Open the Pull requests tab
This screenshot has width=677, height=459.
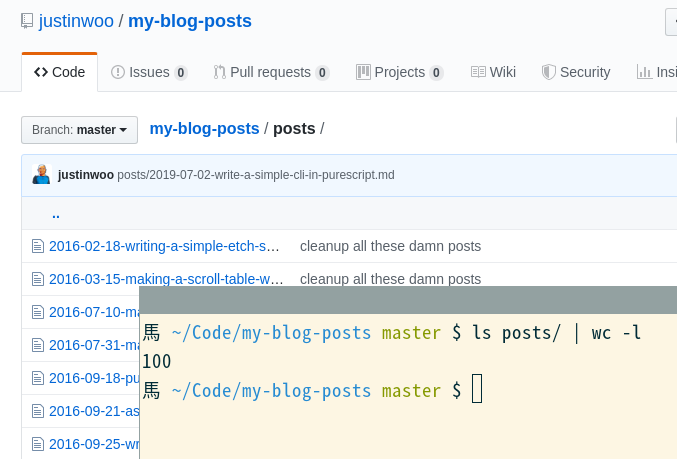(x=271, y=72)
